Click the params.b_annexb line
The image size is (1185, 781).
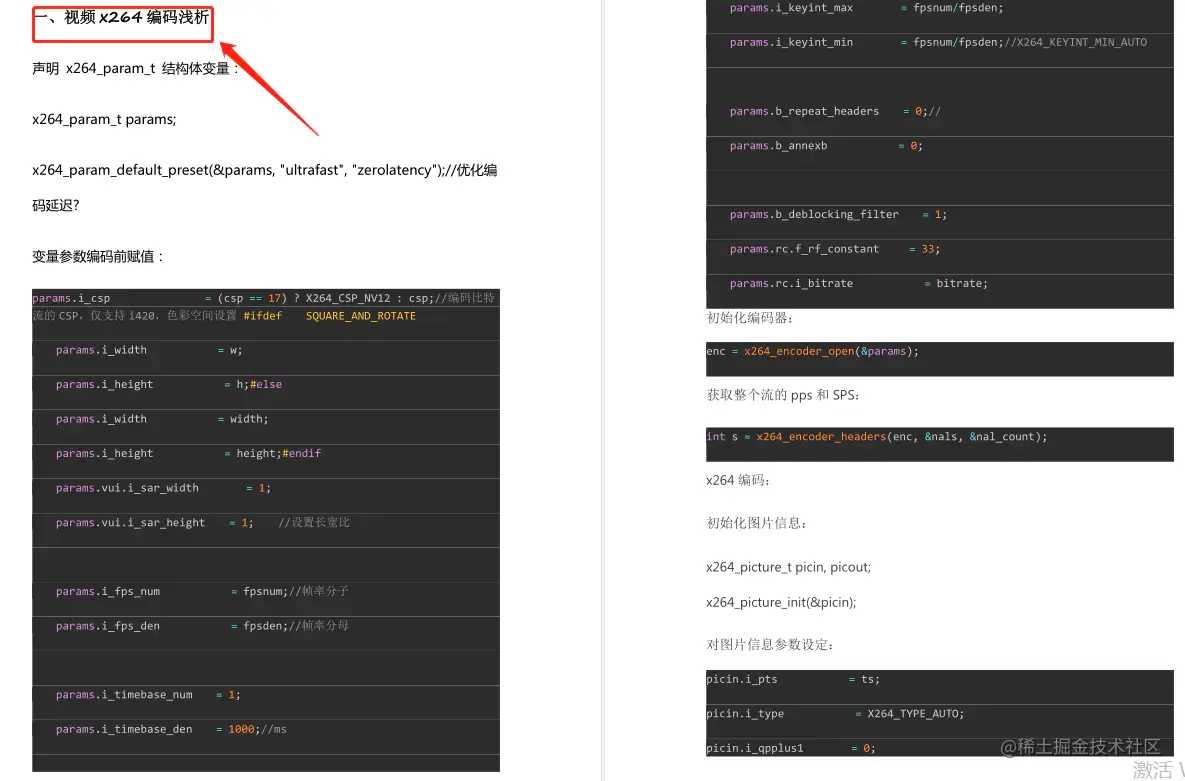coord(826,146)
